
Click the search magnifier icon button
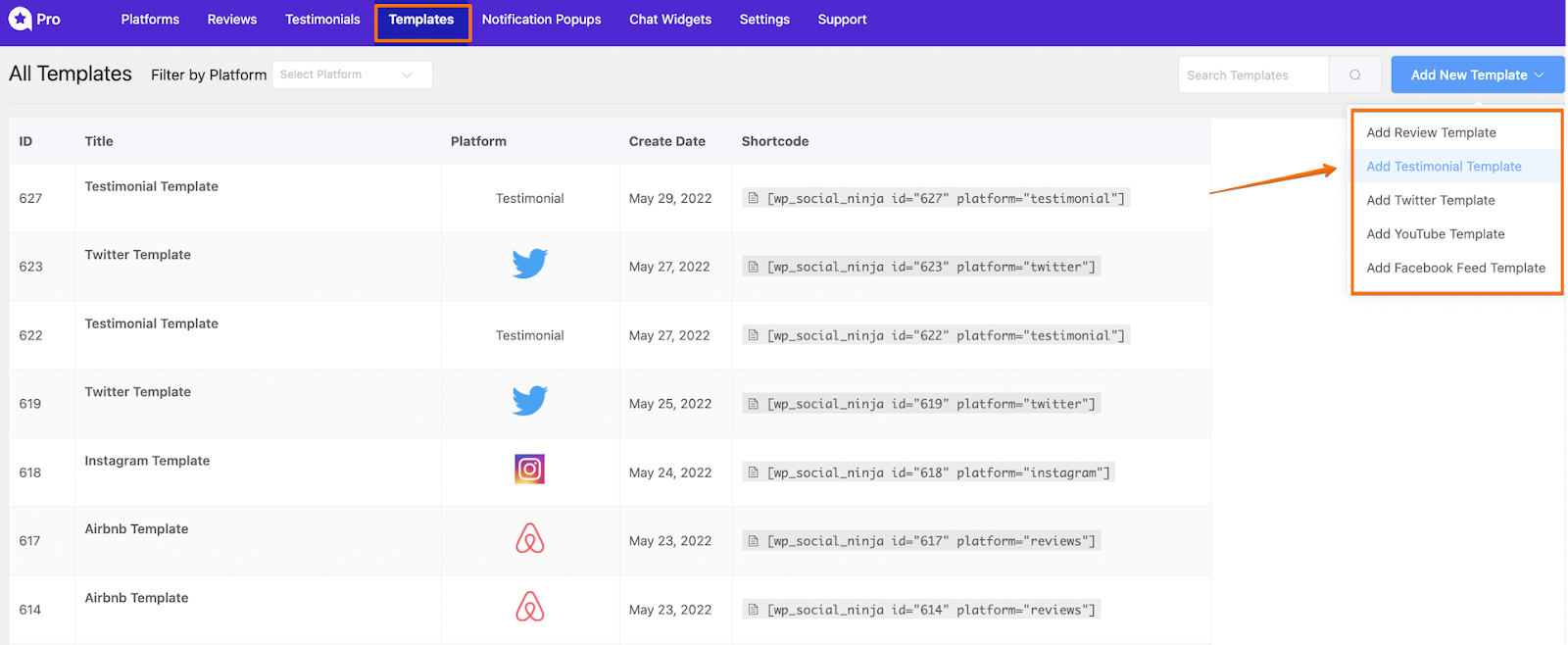pos(1355,74)
